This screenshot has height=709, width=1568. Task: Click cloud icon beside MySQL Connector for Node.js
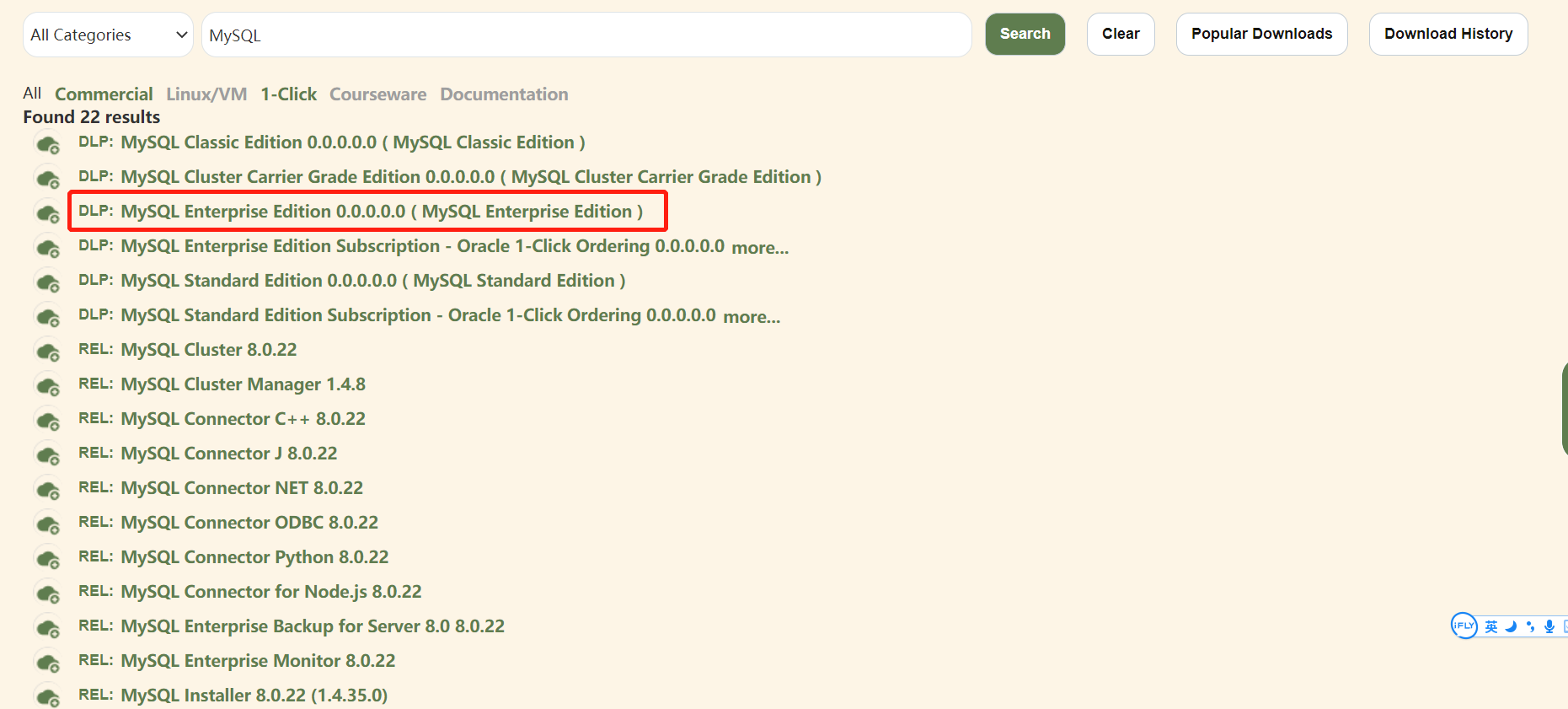48,593
